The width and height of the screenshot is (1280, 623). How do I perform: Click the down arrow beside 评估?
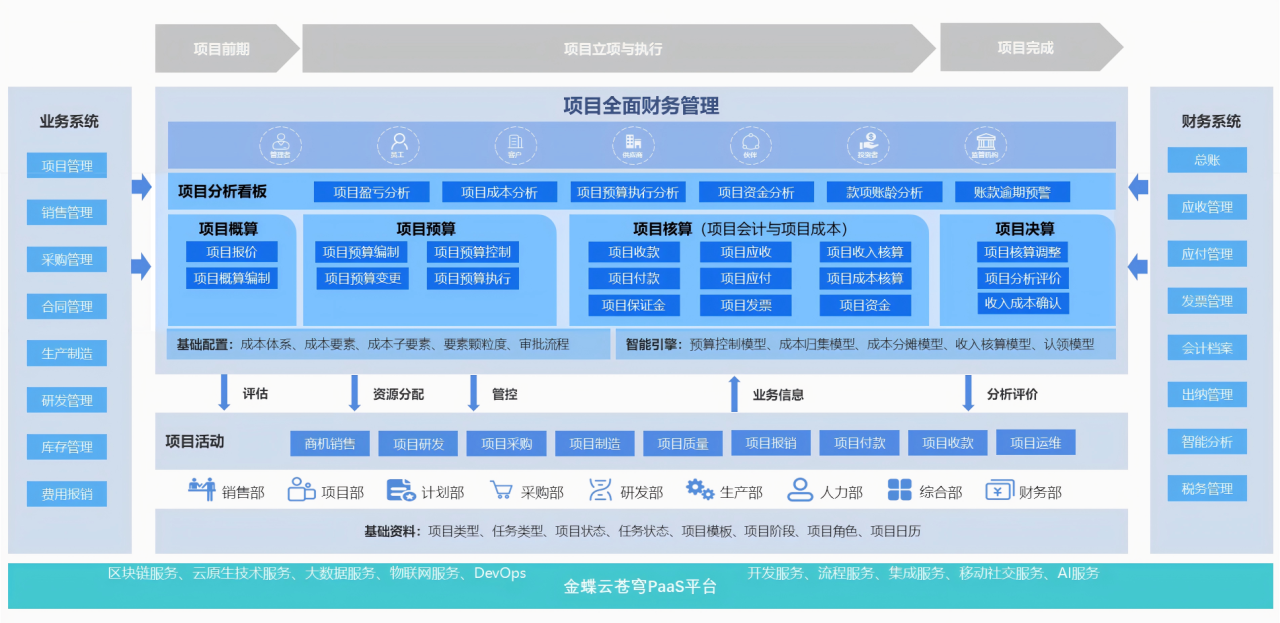224,393
